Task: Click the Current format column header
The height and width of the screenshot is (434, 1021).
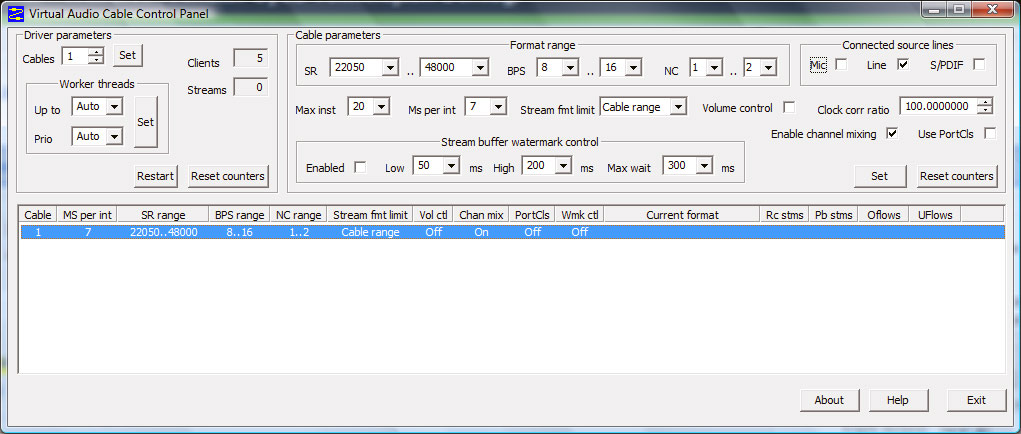Action: (x=682, y=215)
